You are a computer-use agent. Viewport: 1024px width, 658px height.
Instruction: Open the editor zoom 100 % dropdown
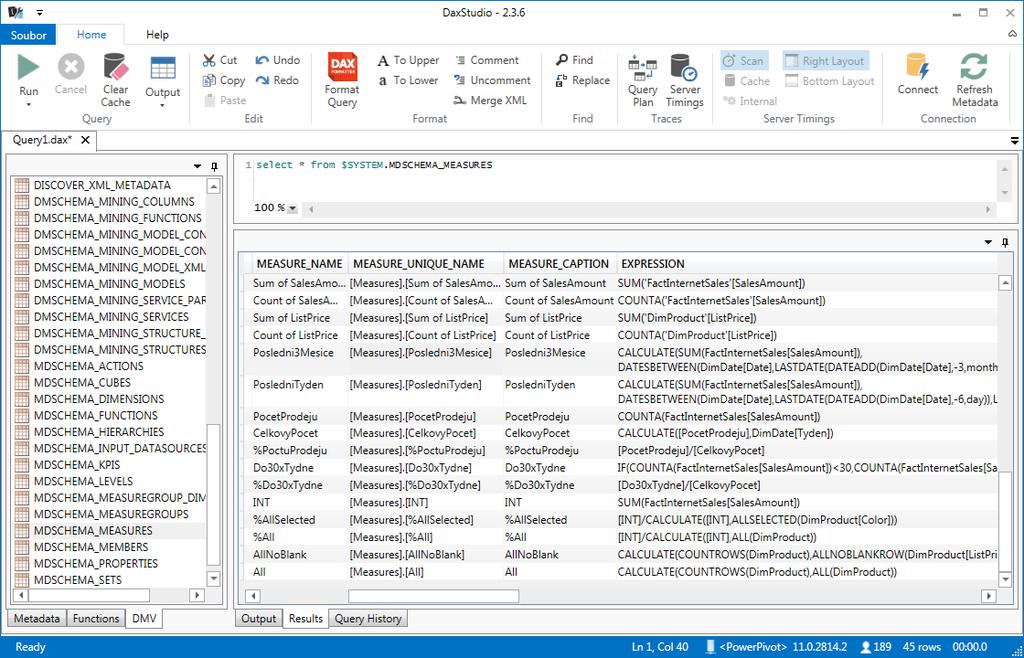point(293,209)
